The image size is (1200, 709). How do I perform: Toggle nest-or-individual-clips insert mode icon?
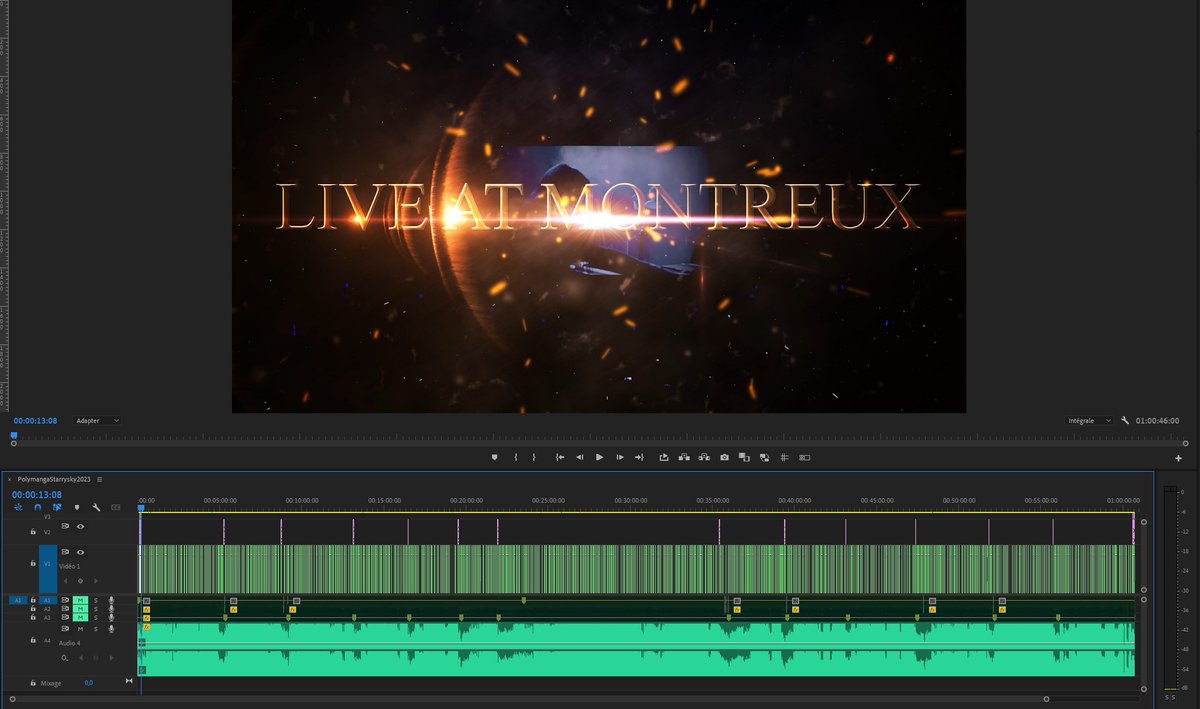(x=18, y=507)
